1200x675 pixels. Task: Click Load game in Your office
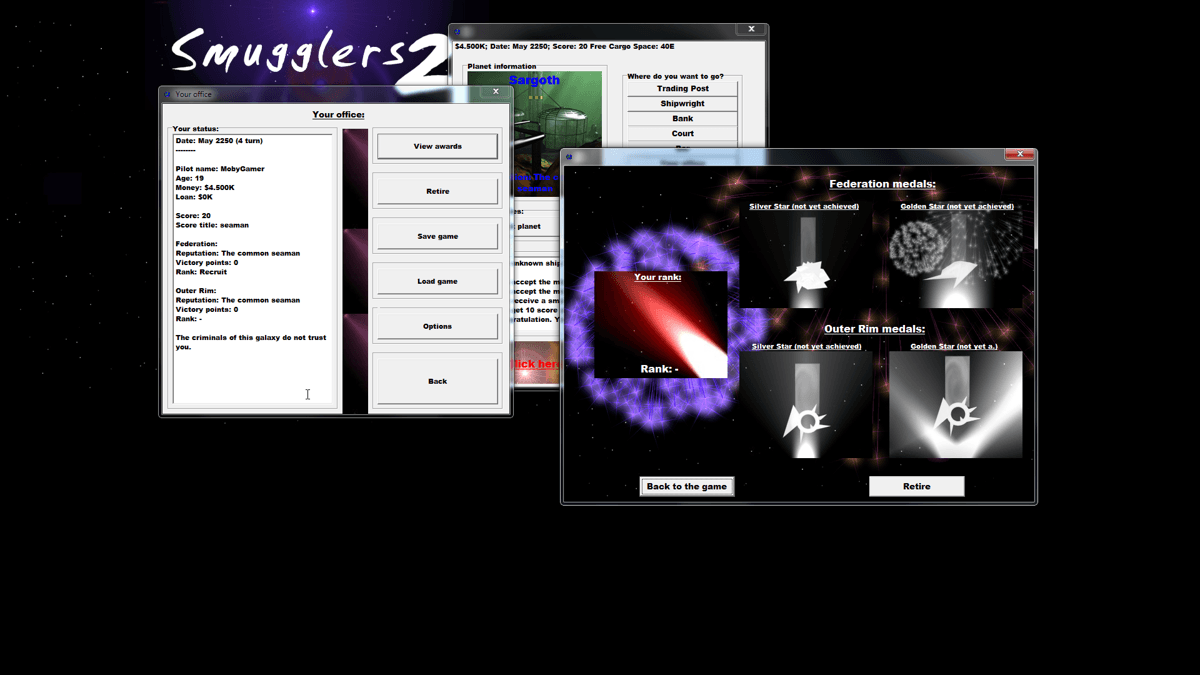437,281
